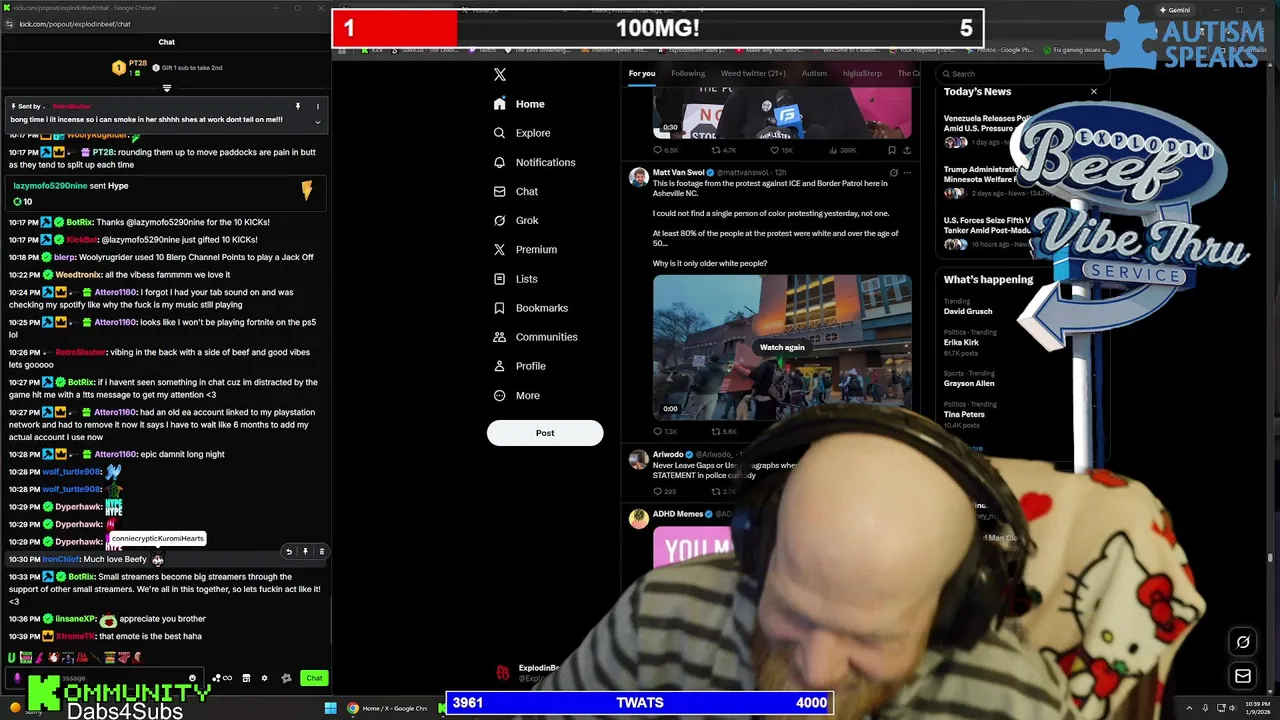
Task: Open three-dot menu on Matt Van Swol tweet
Action: pos(907,172)
